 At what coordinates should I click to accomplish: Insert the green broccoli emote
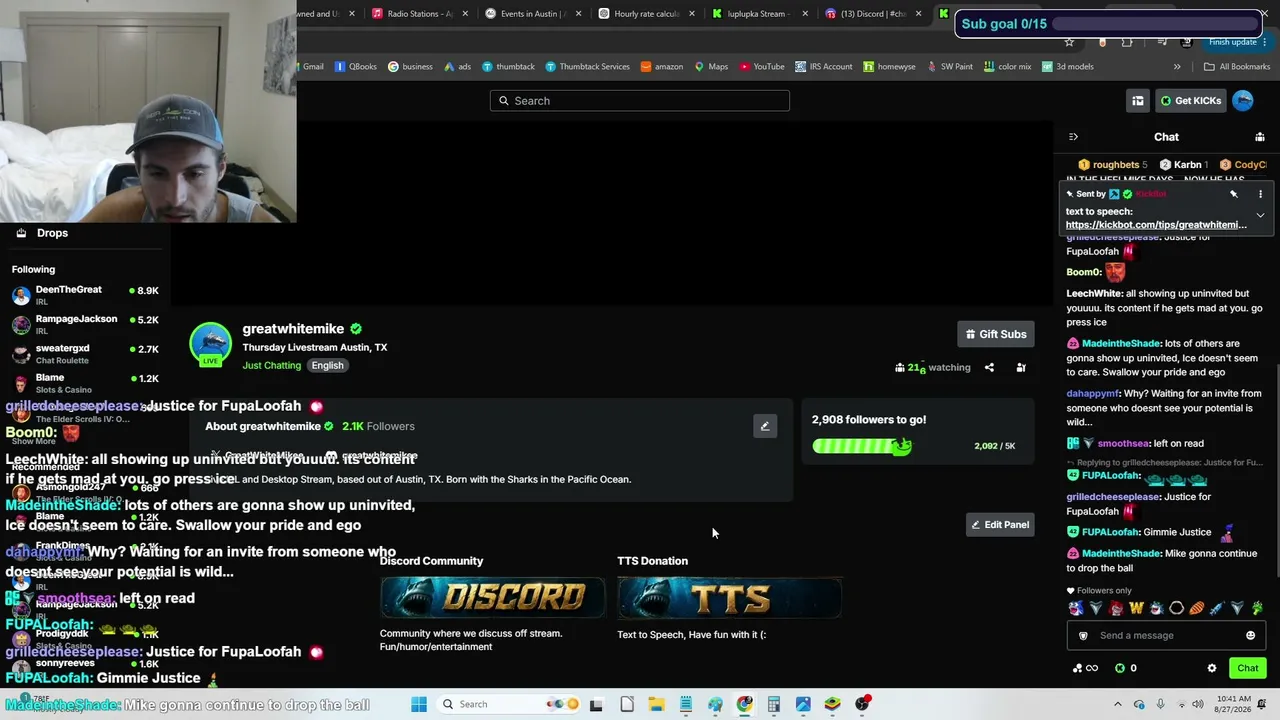point(1257,608)
